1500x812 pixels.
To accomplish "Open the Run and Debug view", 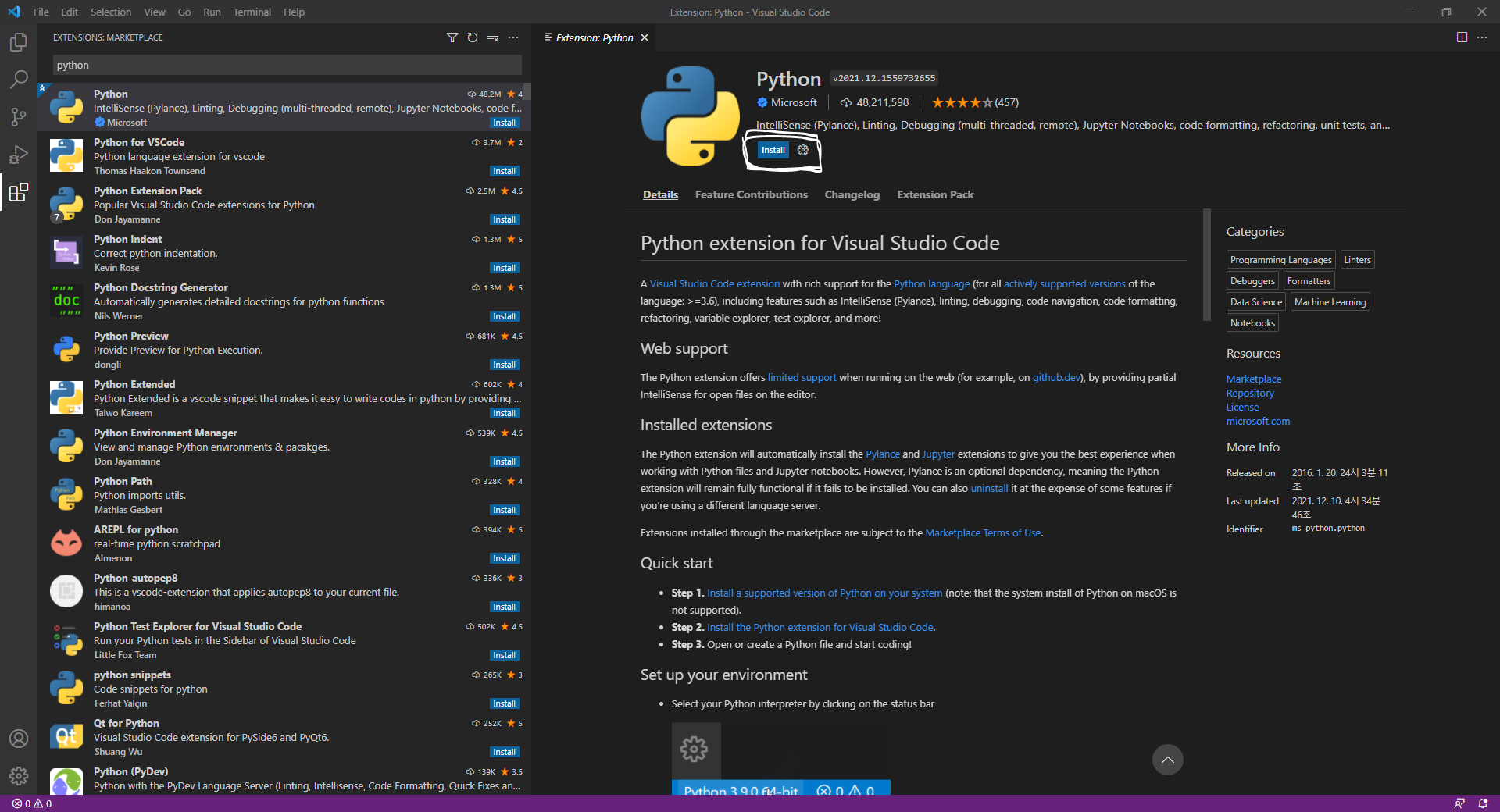I will tap(19, 154).
